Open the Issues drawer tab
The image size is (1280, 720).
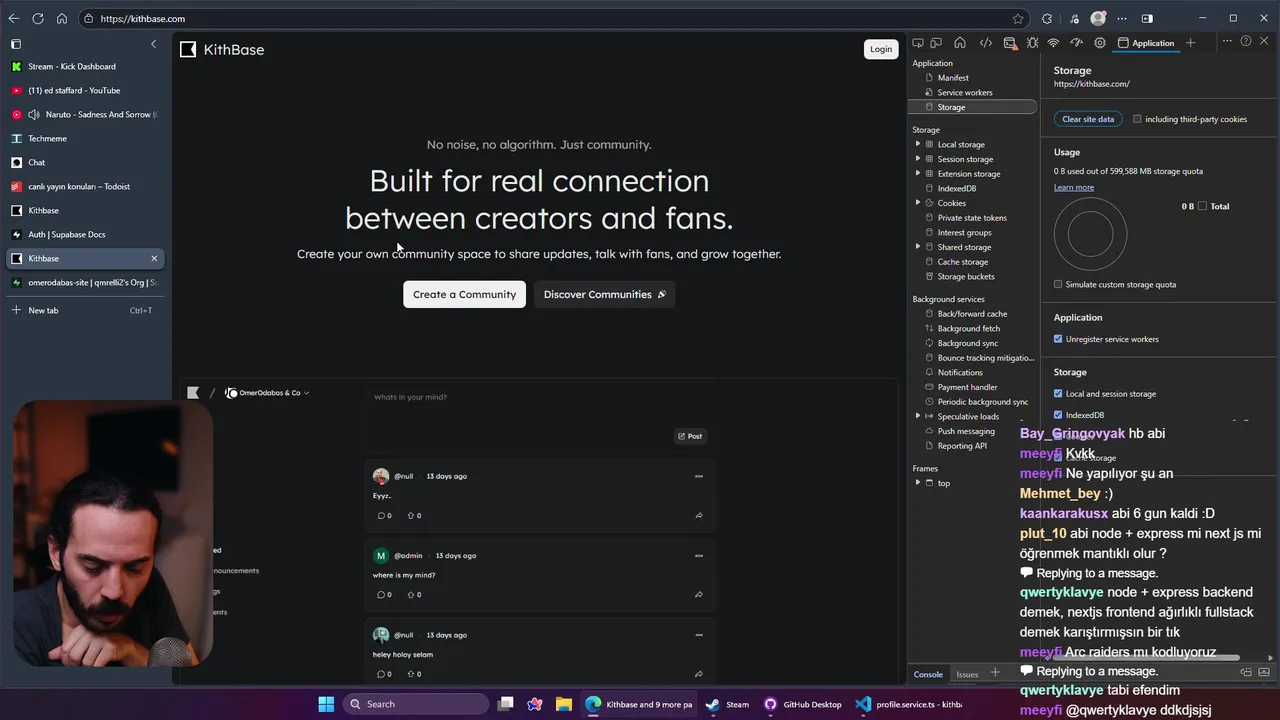(x=967, y=674)
